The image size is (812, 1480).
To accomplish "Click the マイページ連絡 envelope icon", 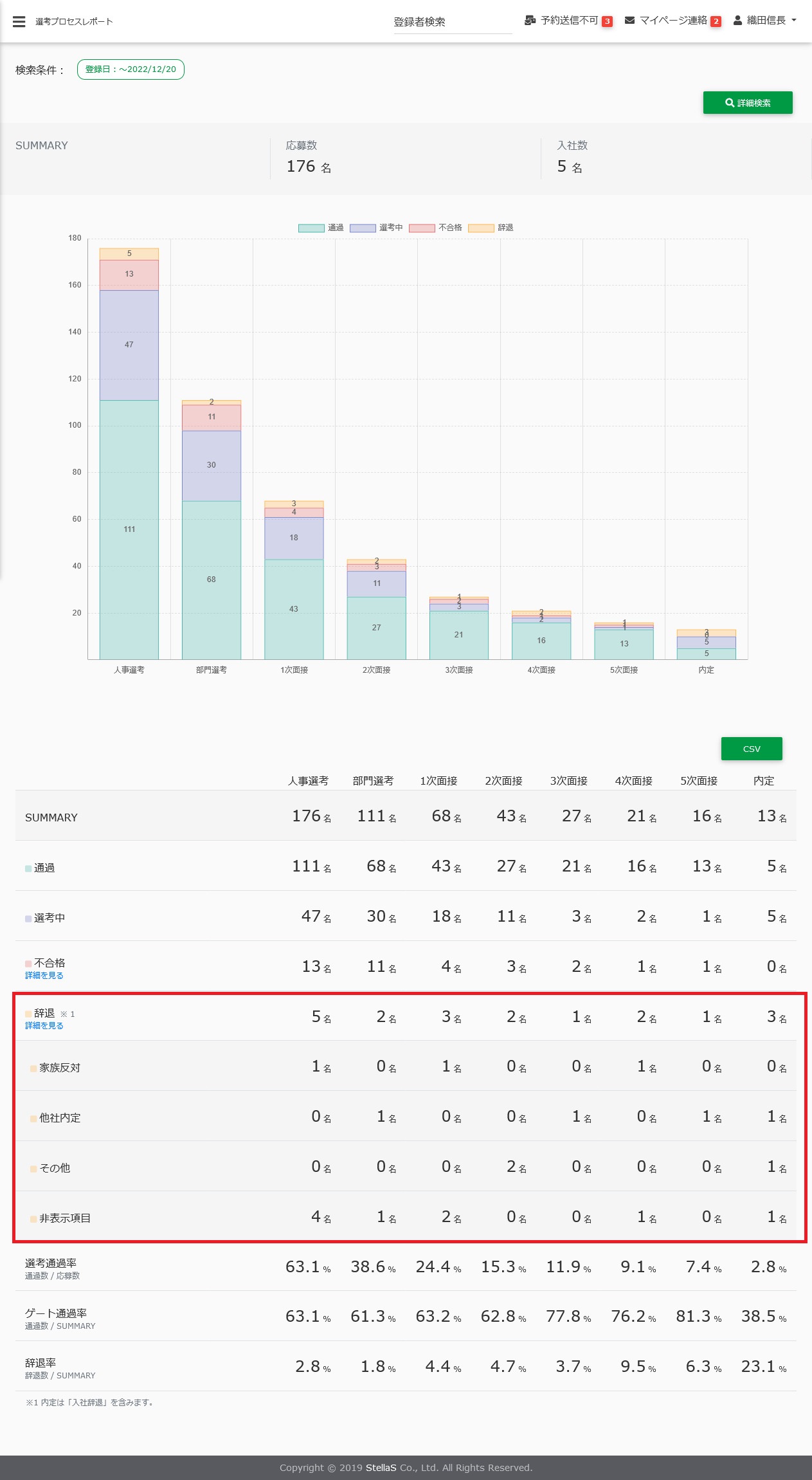I will [x=629, y=21].
